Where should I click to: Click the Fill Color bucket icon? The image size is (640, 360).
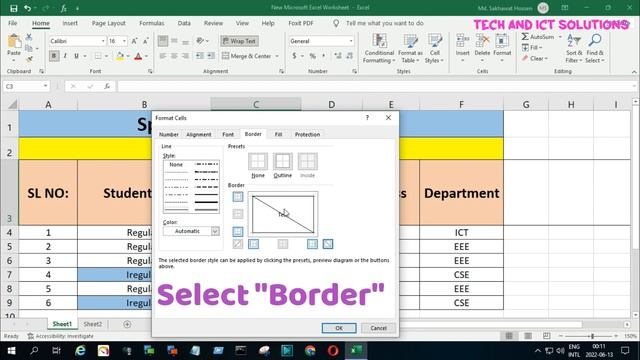tap(120, 56)
